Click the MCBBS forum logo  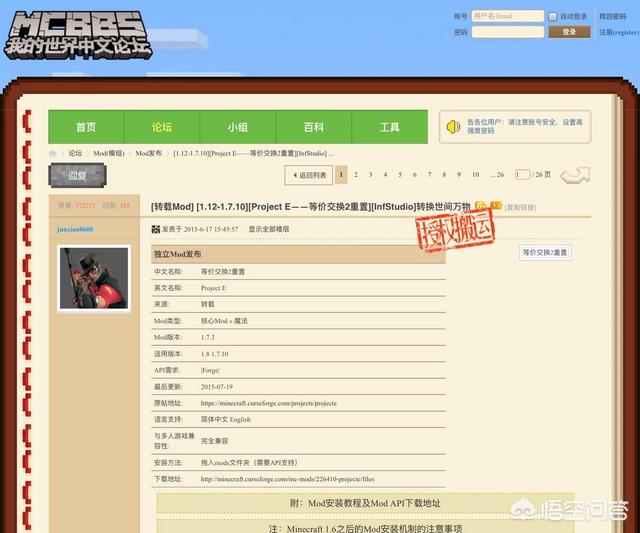tap(78, 35)
